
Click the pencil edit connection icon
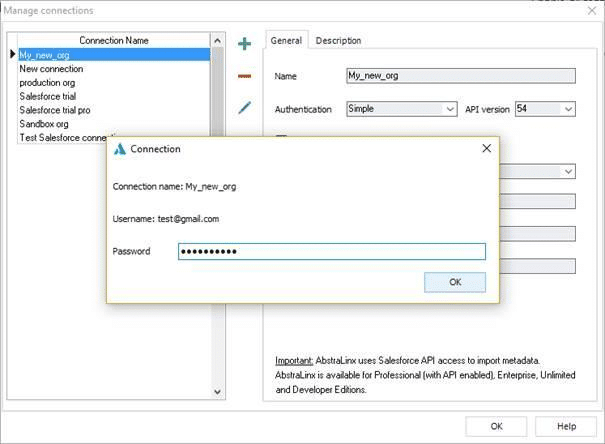pos(244,107)
